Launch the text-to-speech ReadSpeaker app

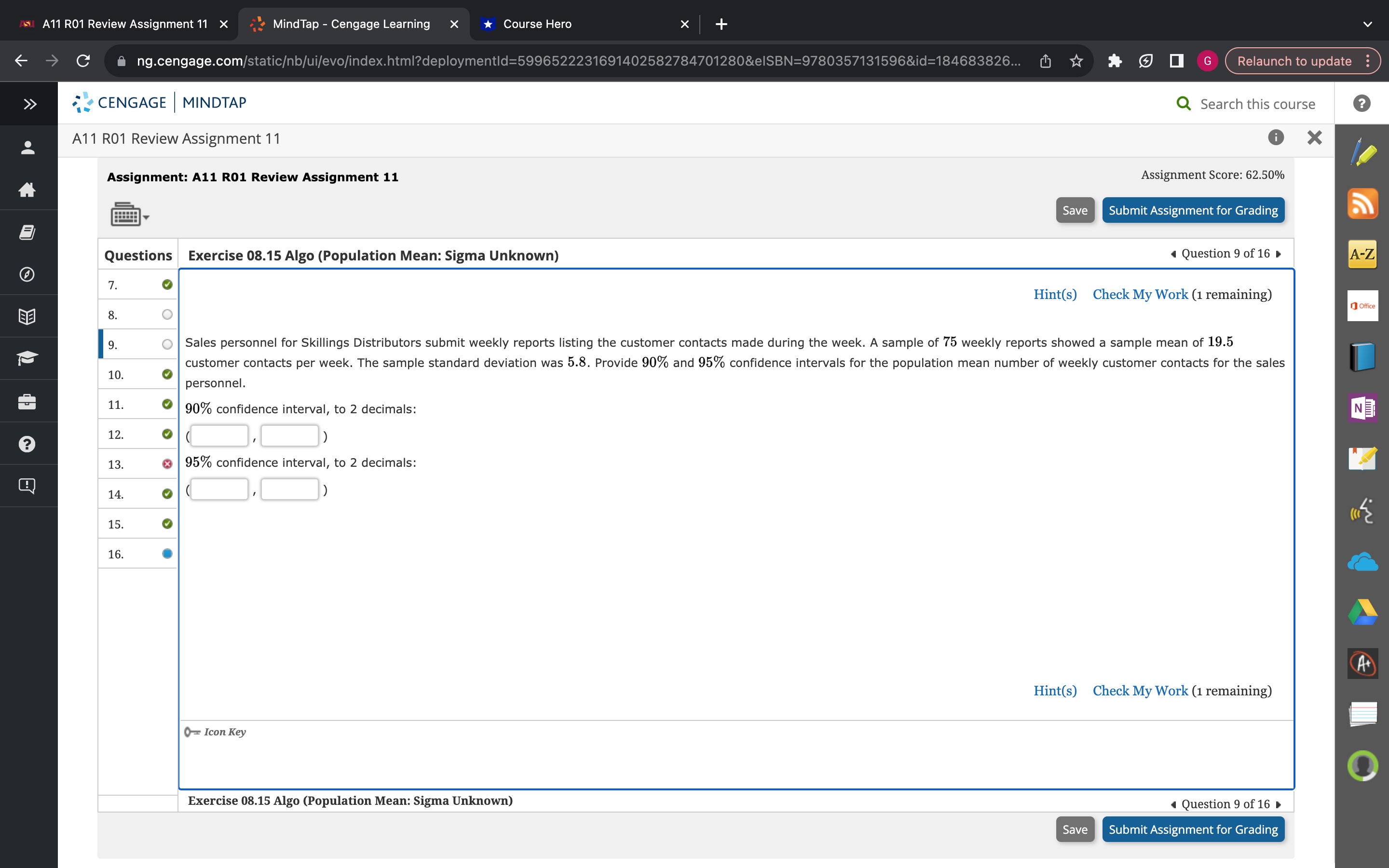(x=1362, y=510)
